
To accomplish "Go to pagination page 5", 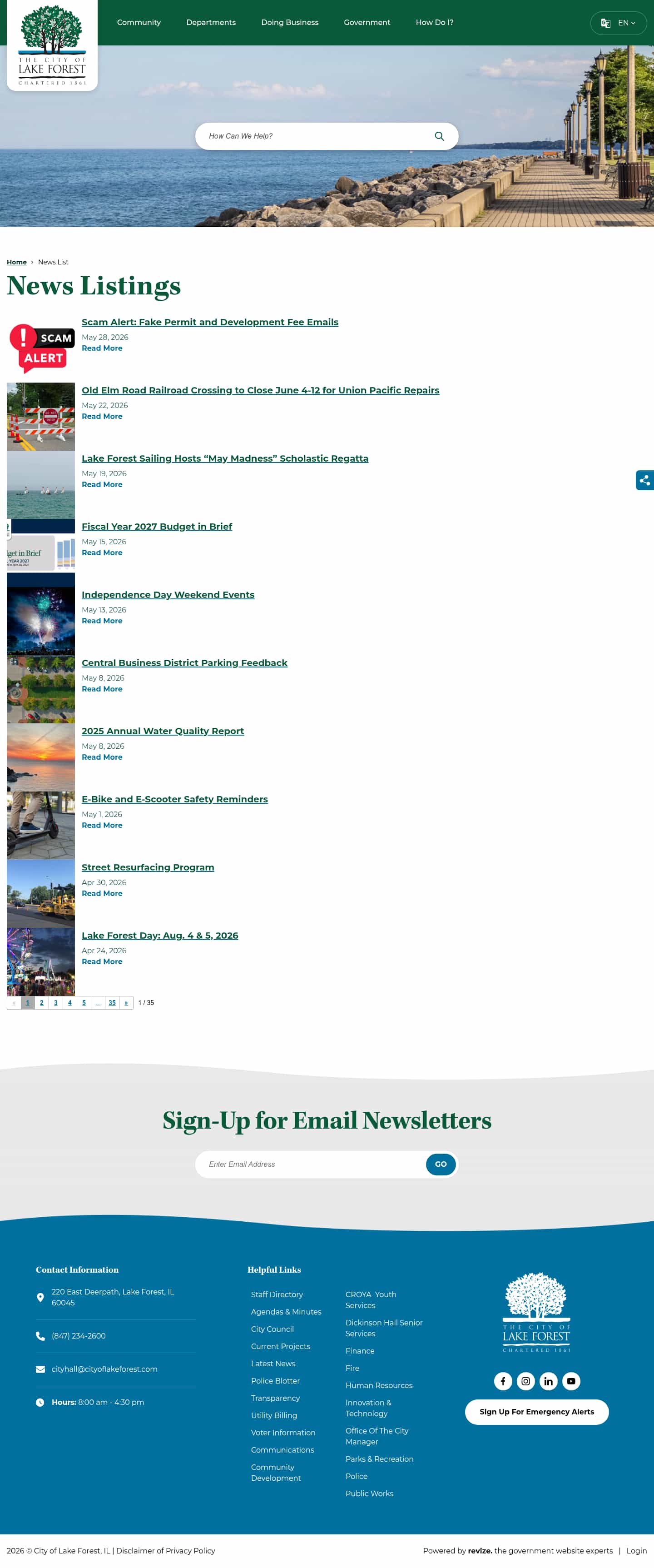I will point(84,1002).
